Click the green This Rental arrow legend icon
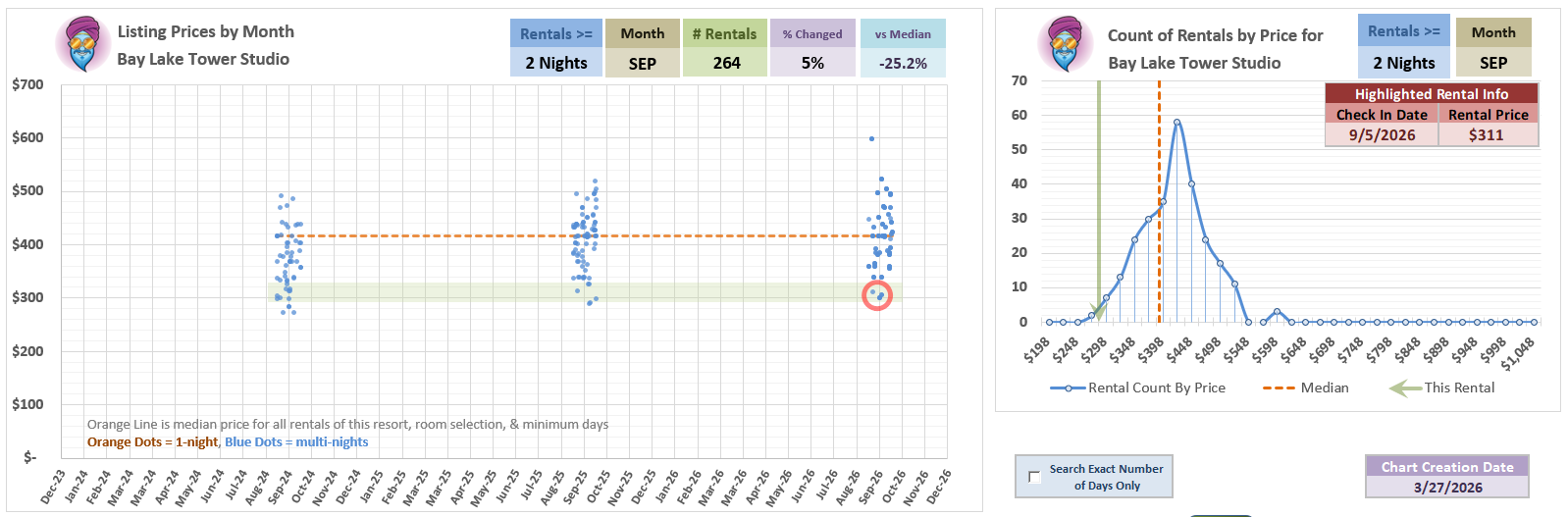 1404,388
